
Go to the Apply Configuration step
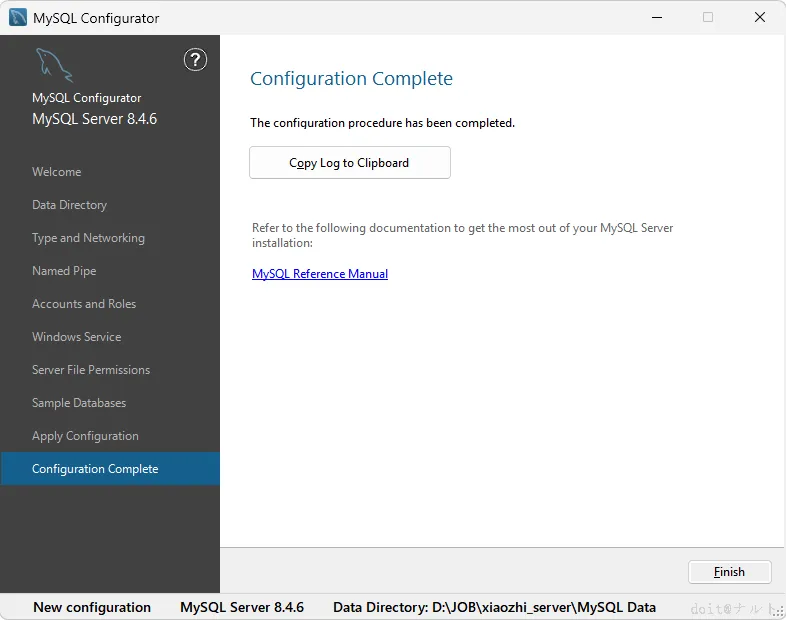click(x=85, y=436)
